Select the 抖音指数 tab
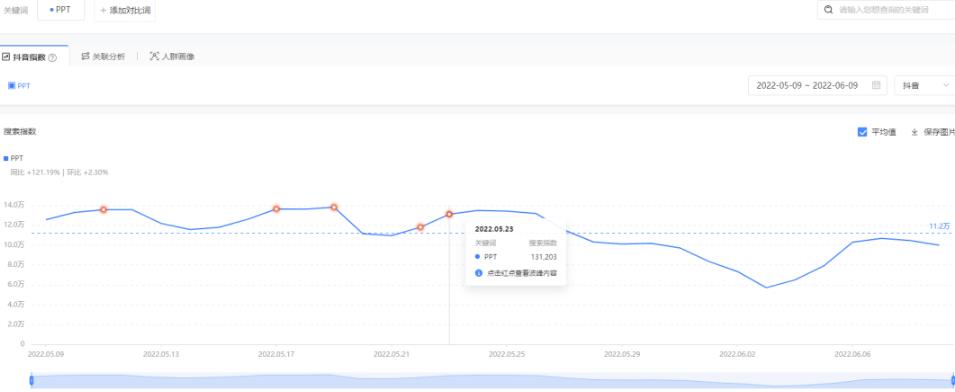Image resolution: width=955 pixels, height=392 pixels. point(29,57)
